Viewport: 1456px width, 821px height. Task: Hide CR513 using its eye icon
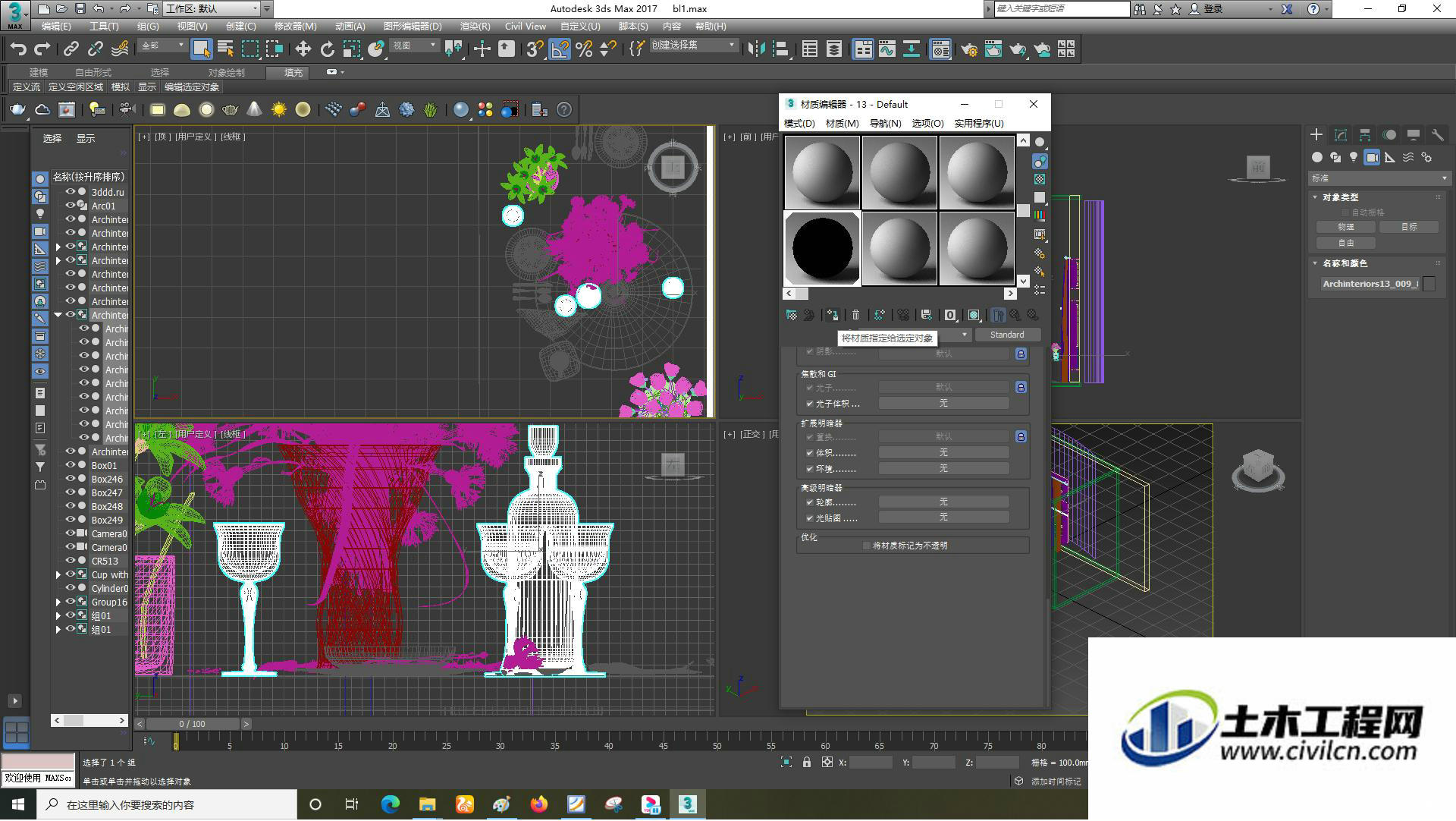tap(71, 561)
